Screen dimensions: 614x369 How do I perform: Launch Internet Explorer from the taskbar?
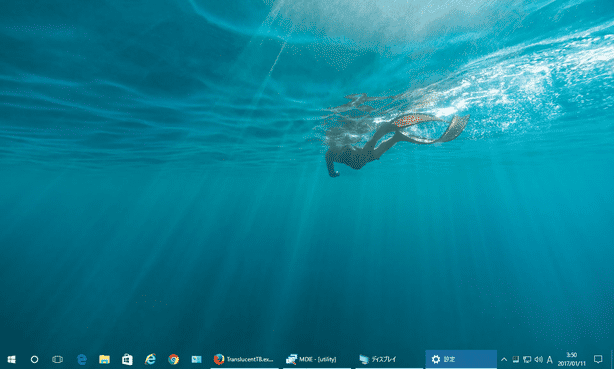[x=150, y=359]
